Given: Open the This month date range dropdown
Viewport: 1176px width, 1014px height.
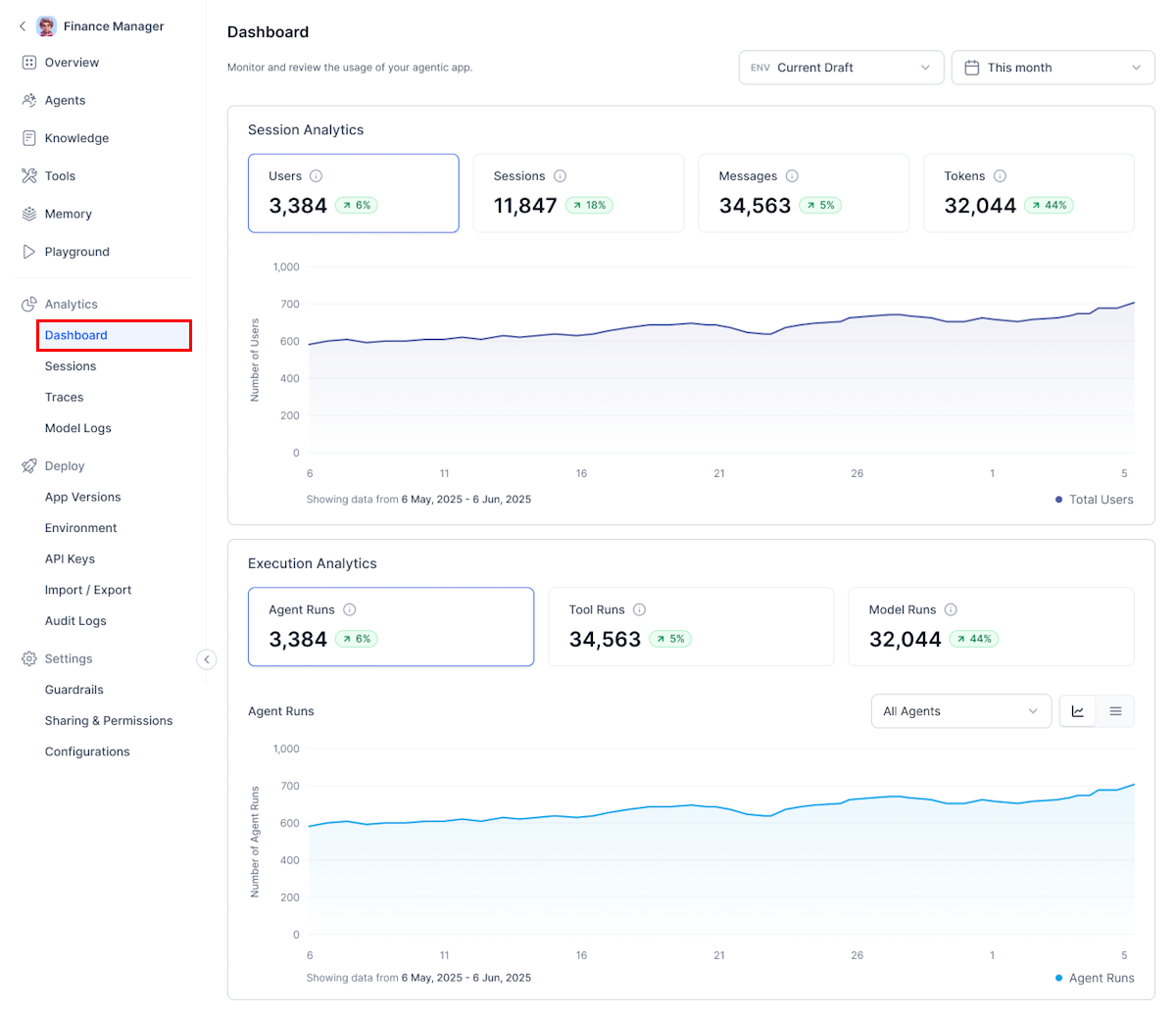Looking at the screenshot, I should pos(1053,67).
